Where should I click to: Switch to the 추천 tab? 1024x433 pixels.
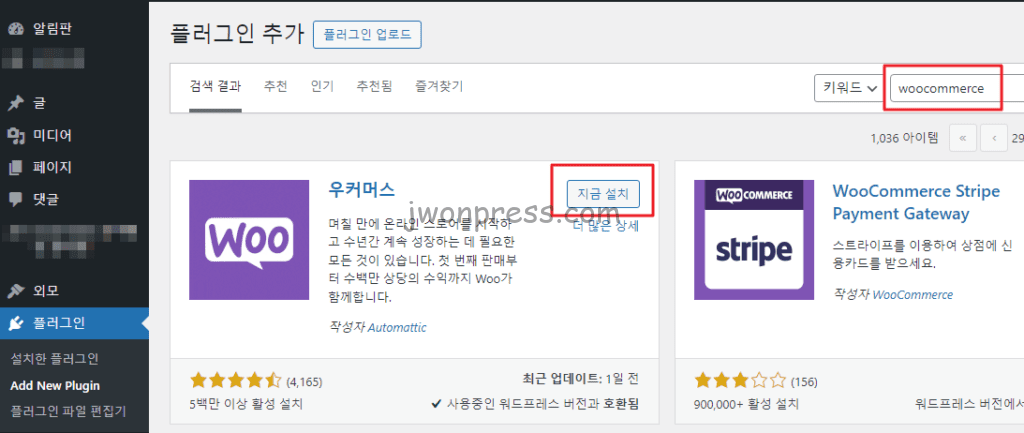[275, 87]
